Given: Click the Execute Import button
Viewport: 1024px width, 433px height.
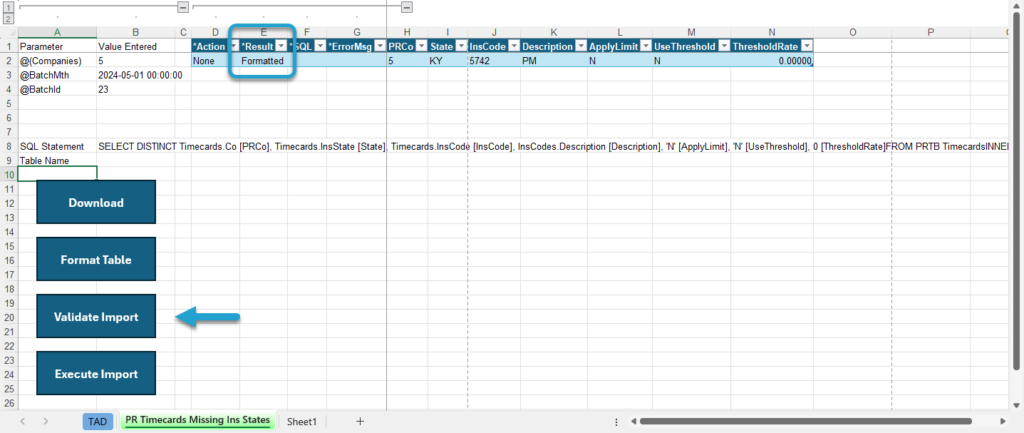Looking at the screenshot, I should [x=96, y=374].
